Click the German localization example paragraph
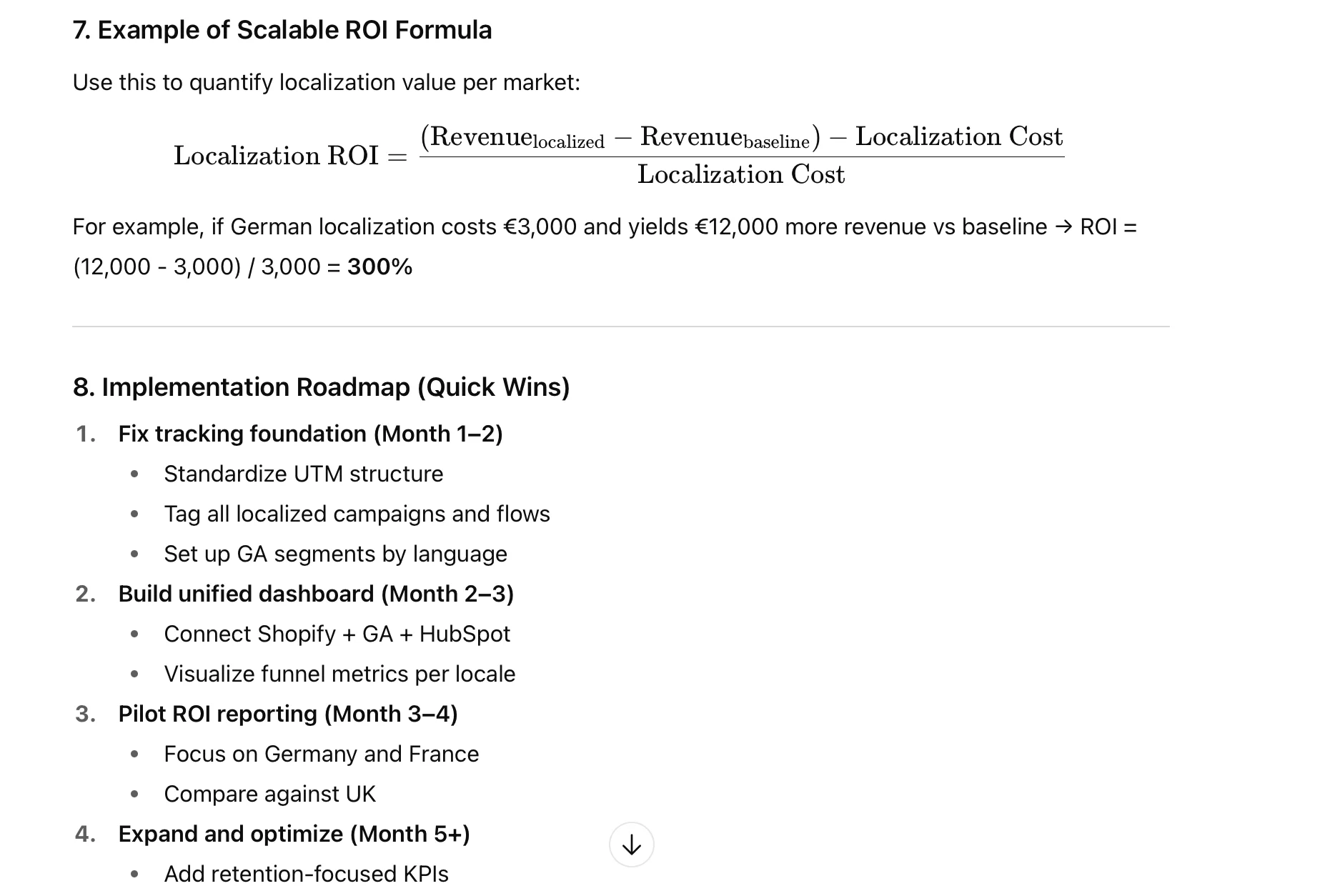Image resolution: width=1325 pixels, height=896 pixels. coord(604,227)
